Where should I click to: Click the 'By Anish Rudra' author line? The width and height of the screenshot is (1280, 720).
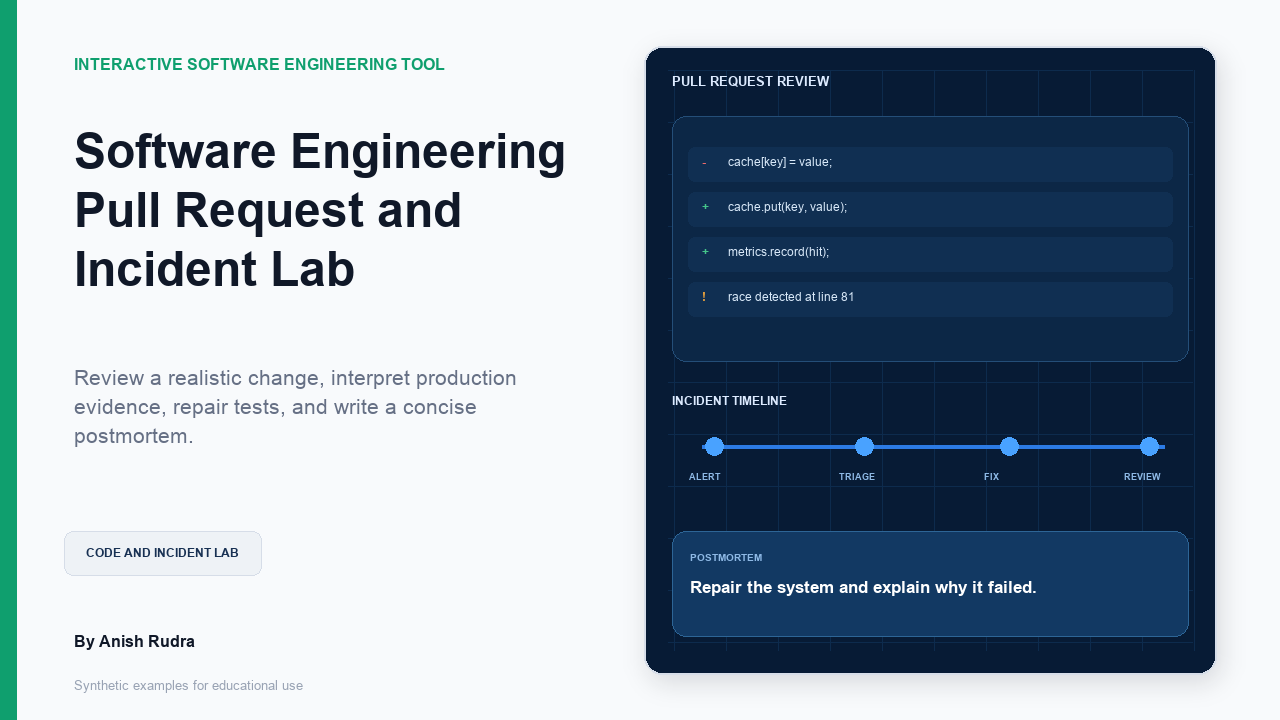134,641
